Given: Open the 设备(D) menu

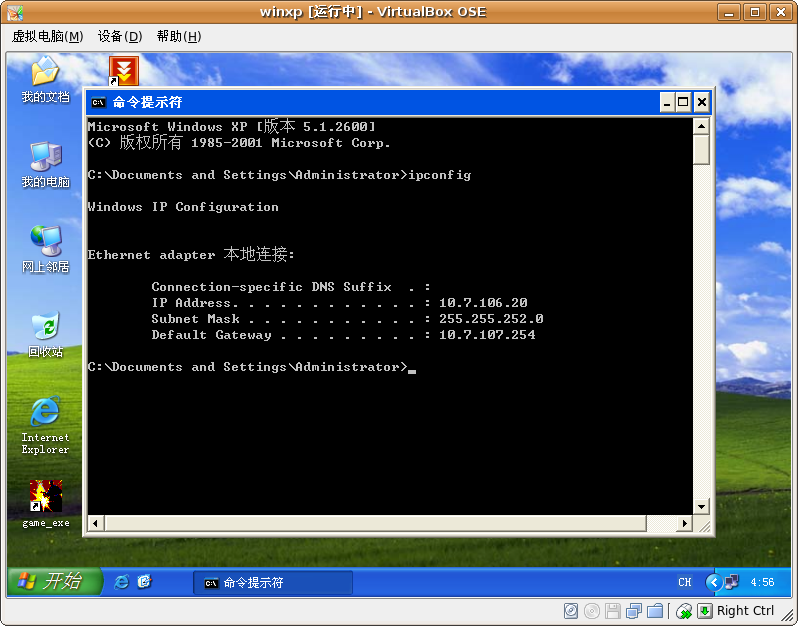Looking at the screenshot, I should [120, 37].
